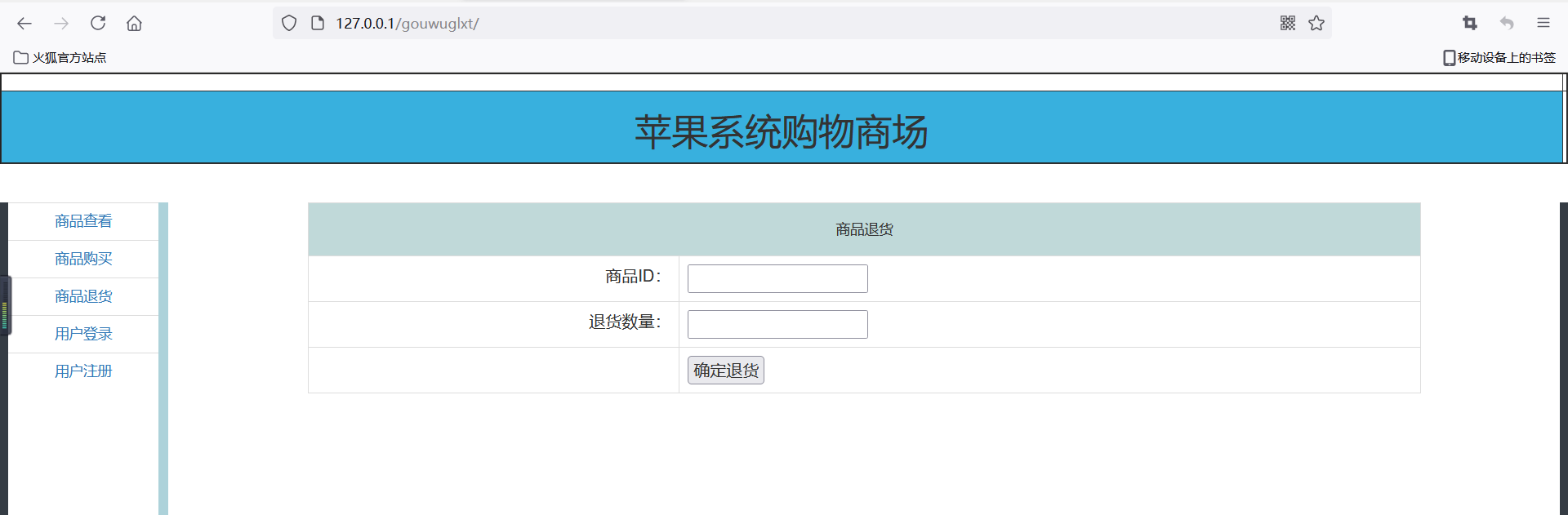Open 移动设备上的书签 bookmarks
Image resolution: width=1568 pixels, height=515 pixels.
click(x=1499, y=58)
